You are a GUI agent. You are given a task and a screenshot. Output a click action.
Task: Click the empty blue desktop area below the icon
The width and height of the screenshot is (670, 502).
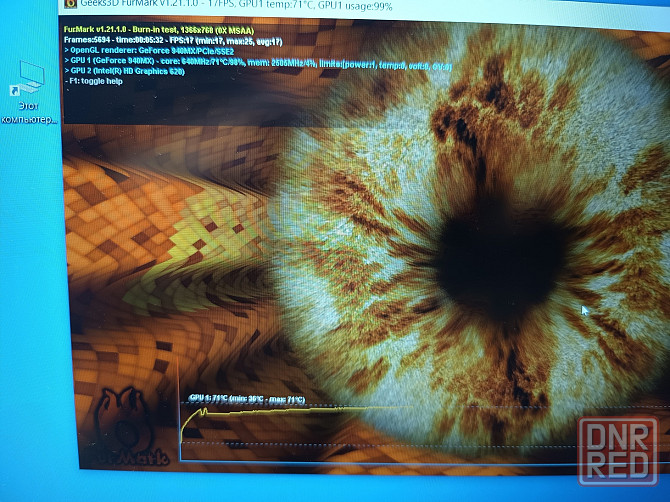click(x=30, y=300)
